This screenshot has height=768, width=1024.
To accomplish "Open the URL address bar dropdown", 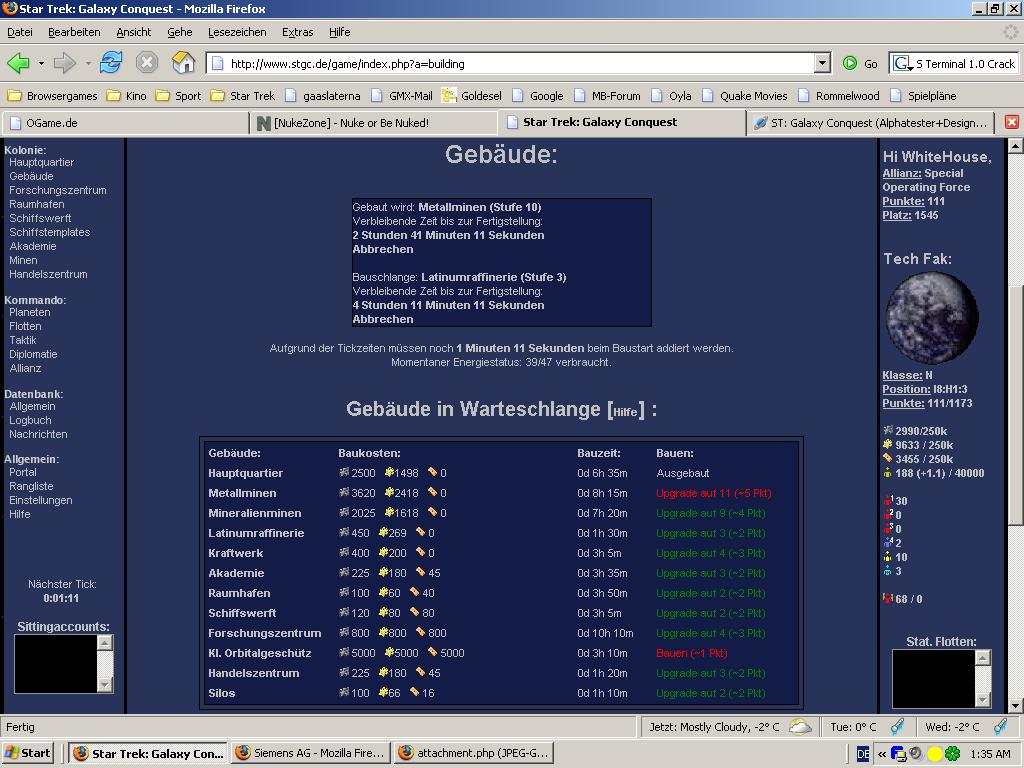I will tap(822, 63).
